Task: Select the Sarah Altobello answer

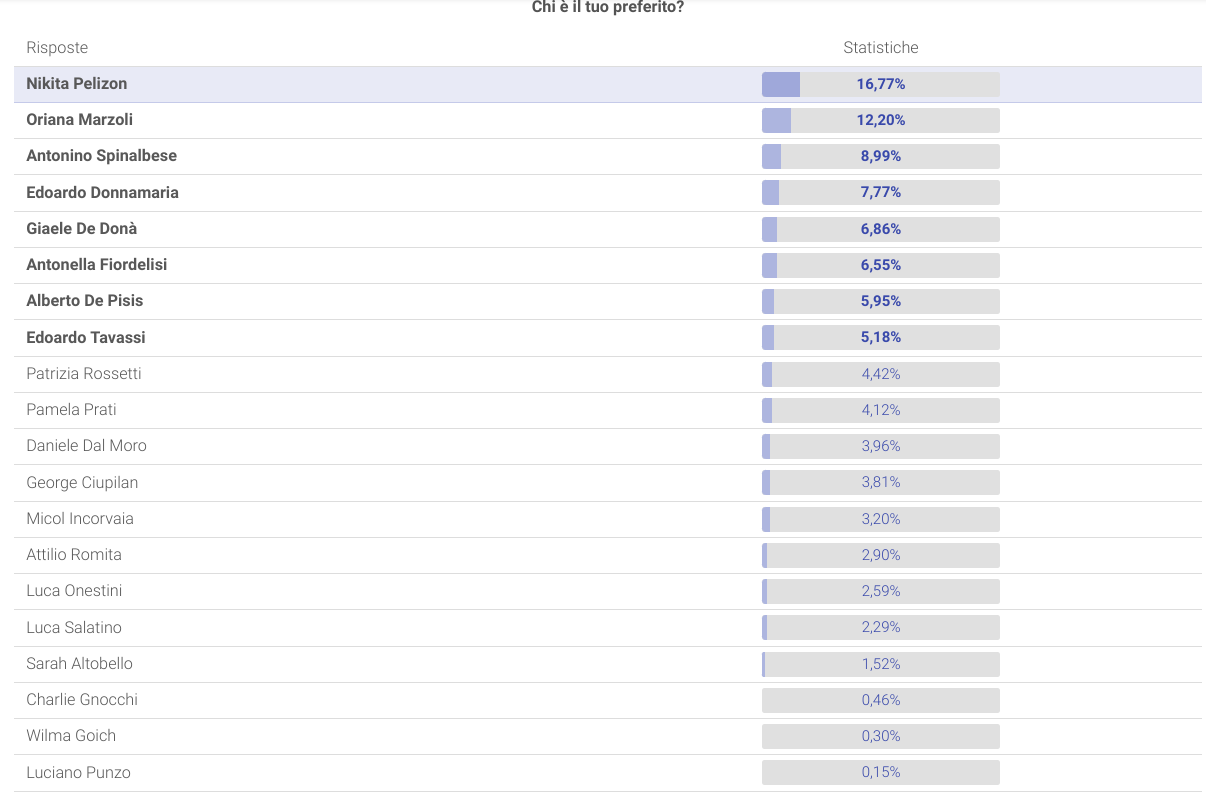Action: pyautogui.click(x=80, y=664)
